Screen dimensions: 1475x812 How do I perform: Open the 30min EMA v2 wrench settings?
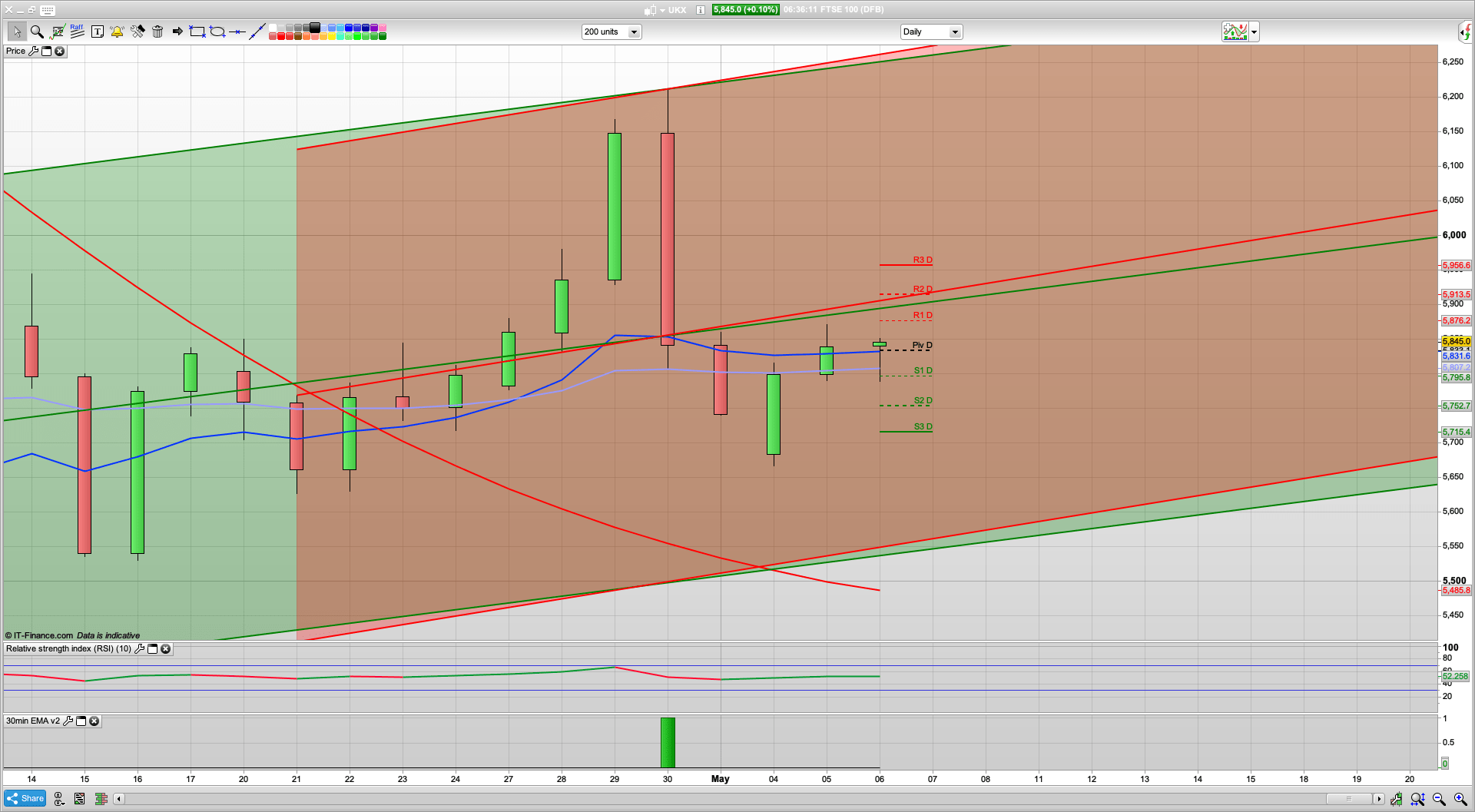(x=68, y=721)
